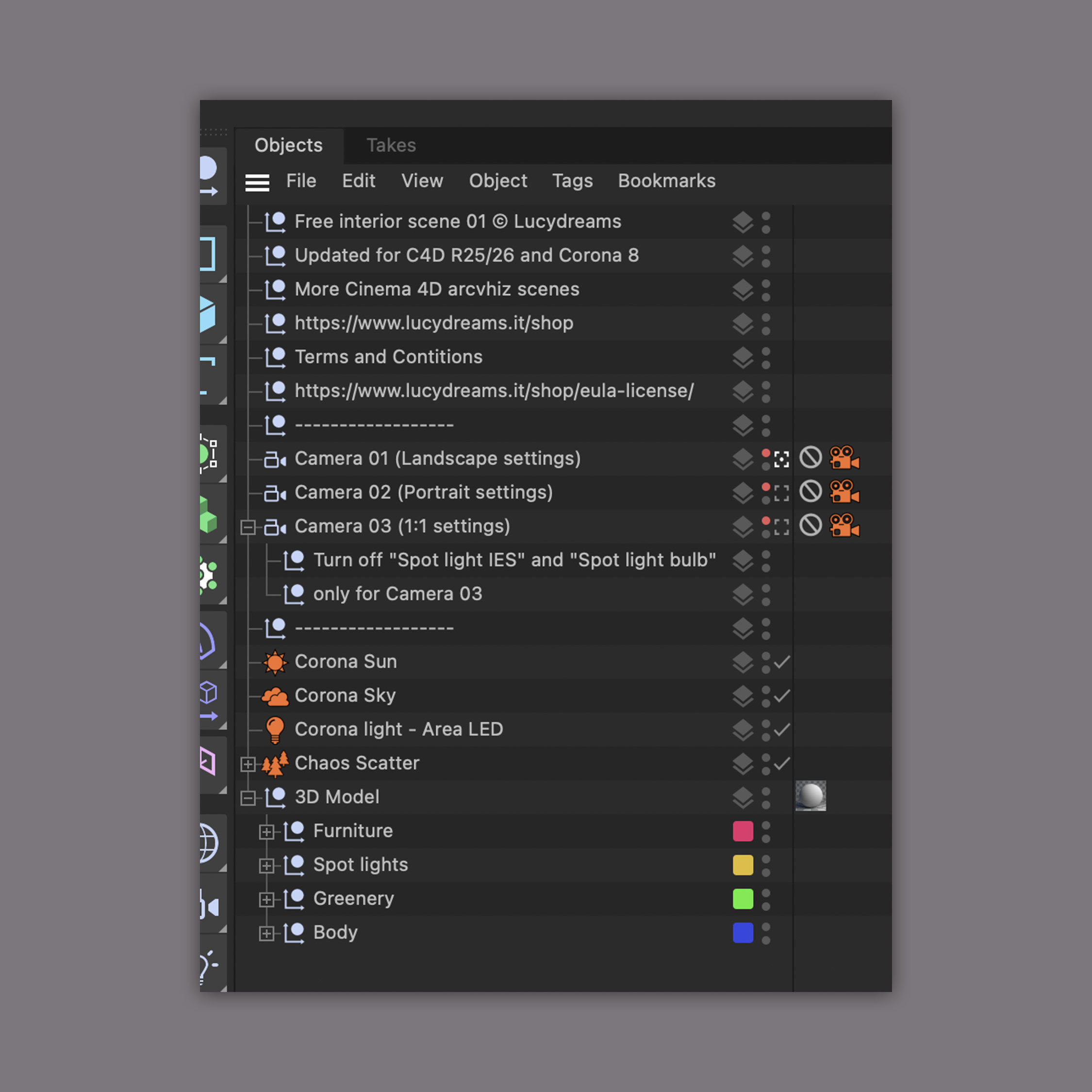The height and width of the screenshot is (1092, 1092).
Task: Click the layer tag on Free interior scene 01
Action: pyautogui.click(x=743, y=222)
